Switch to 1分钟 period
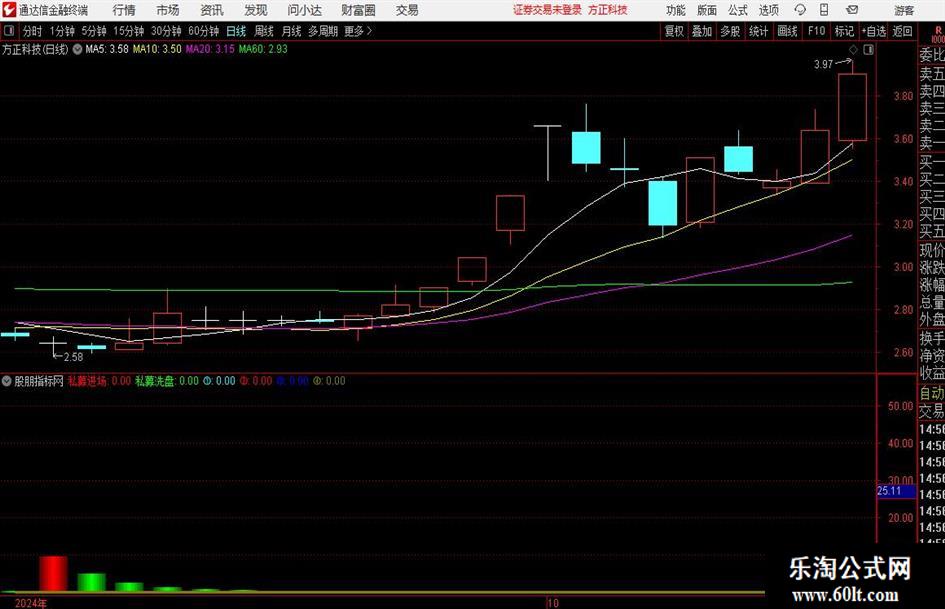The width and height of the screenshot is (945, 609). [62, 31]
